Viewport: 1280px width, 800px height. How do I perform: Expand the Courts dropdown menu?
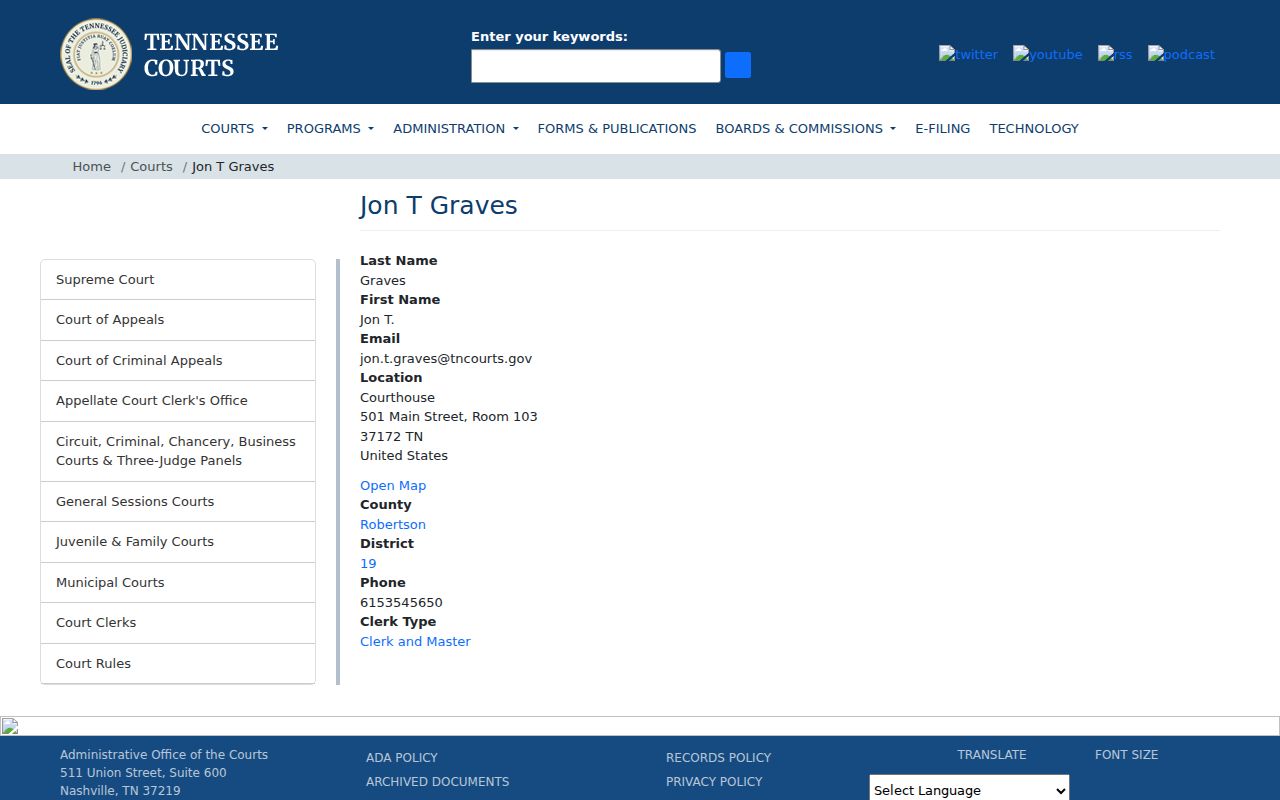pyautogui.click(x=234, y=128)
